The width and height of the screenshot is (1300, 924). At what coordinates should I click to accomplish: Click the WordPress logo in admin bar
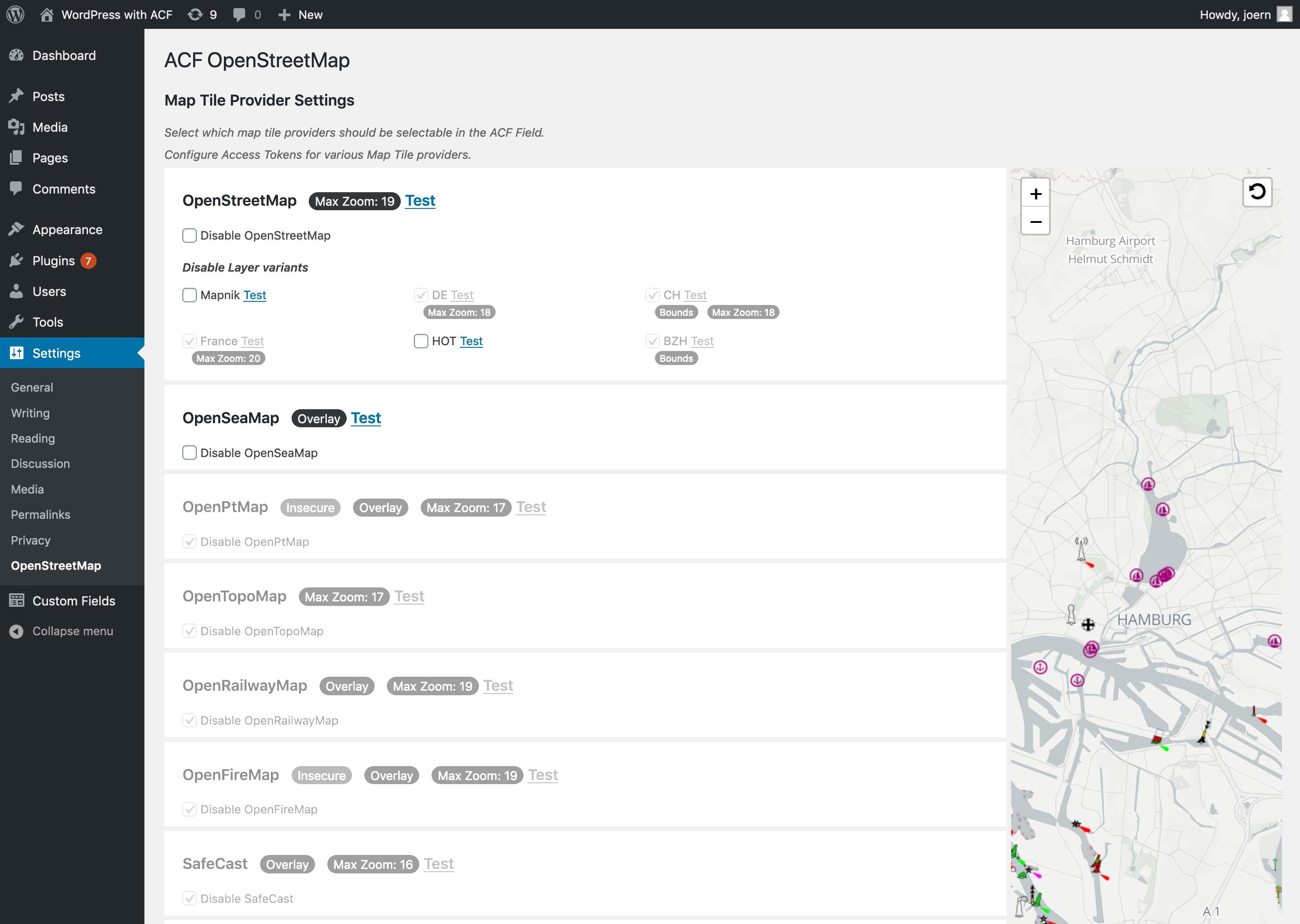click(15, 14)
